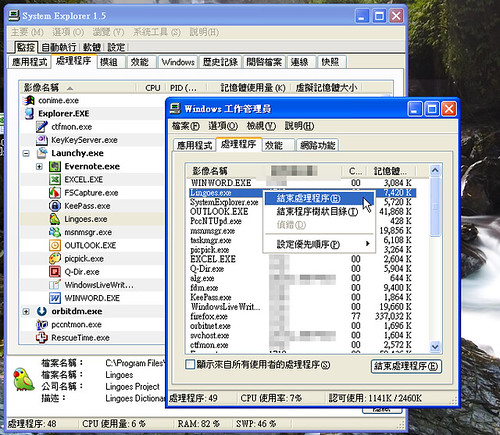This screenshot has height=435, width=500.
Task: Switch to 自動執行 section in System Explorer
Action: (x=59, y=47)
